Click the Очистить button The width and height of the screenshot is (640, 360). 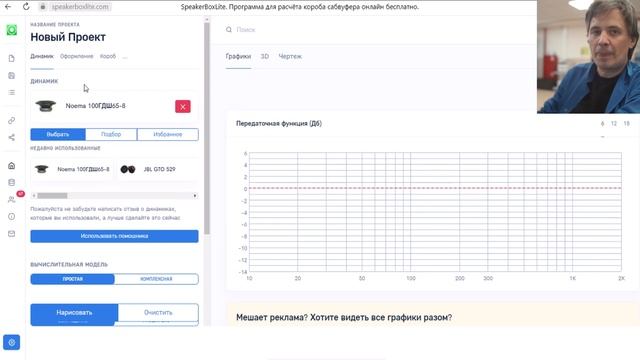(x=158, y=313)
